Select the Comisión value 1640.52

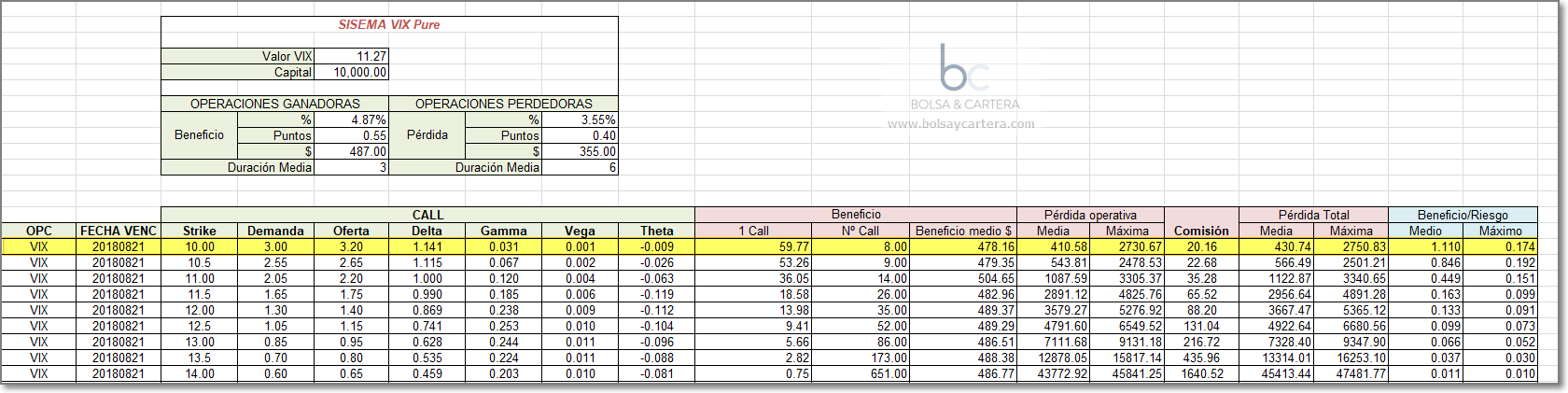pos(1201,373)
